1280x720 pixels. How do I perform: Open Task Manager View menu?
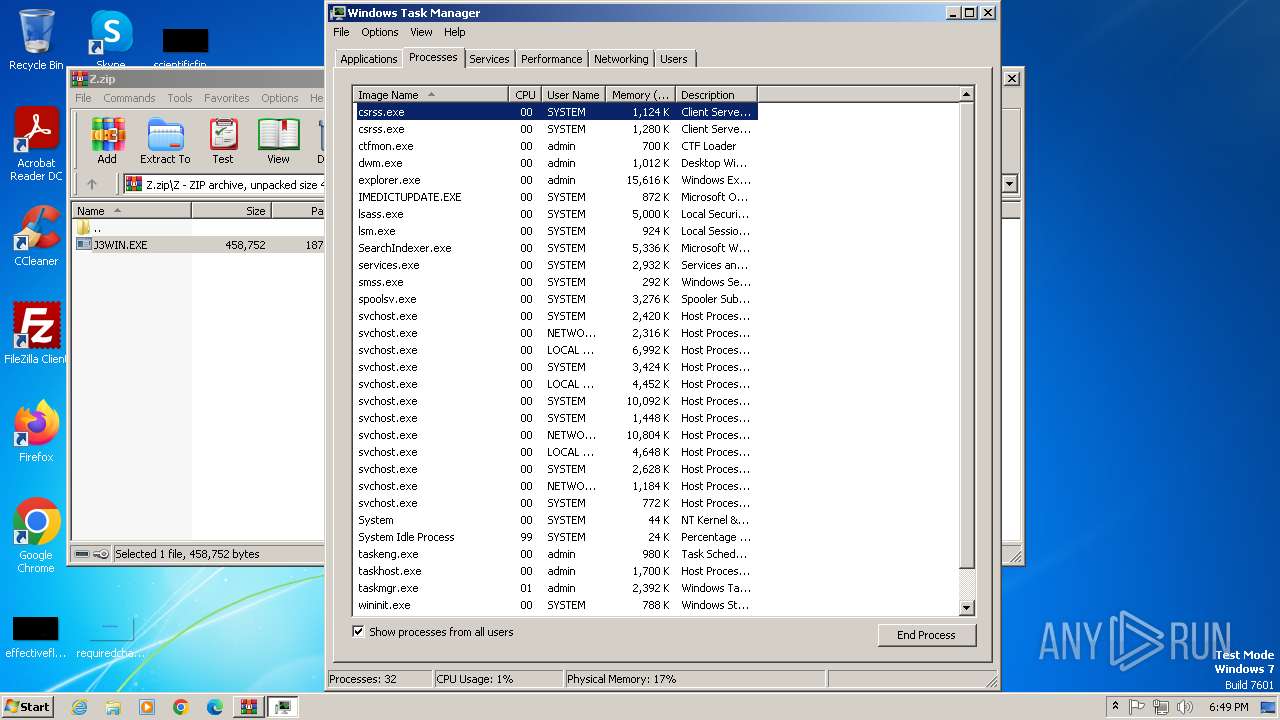click(x=422, y=32)
